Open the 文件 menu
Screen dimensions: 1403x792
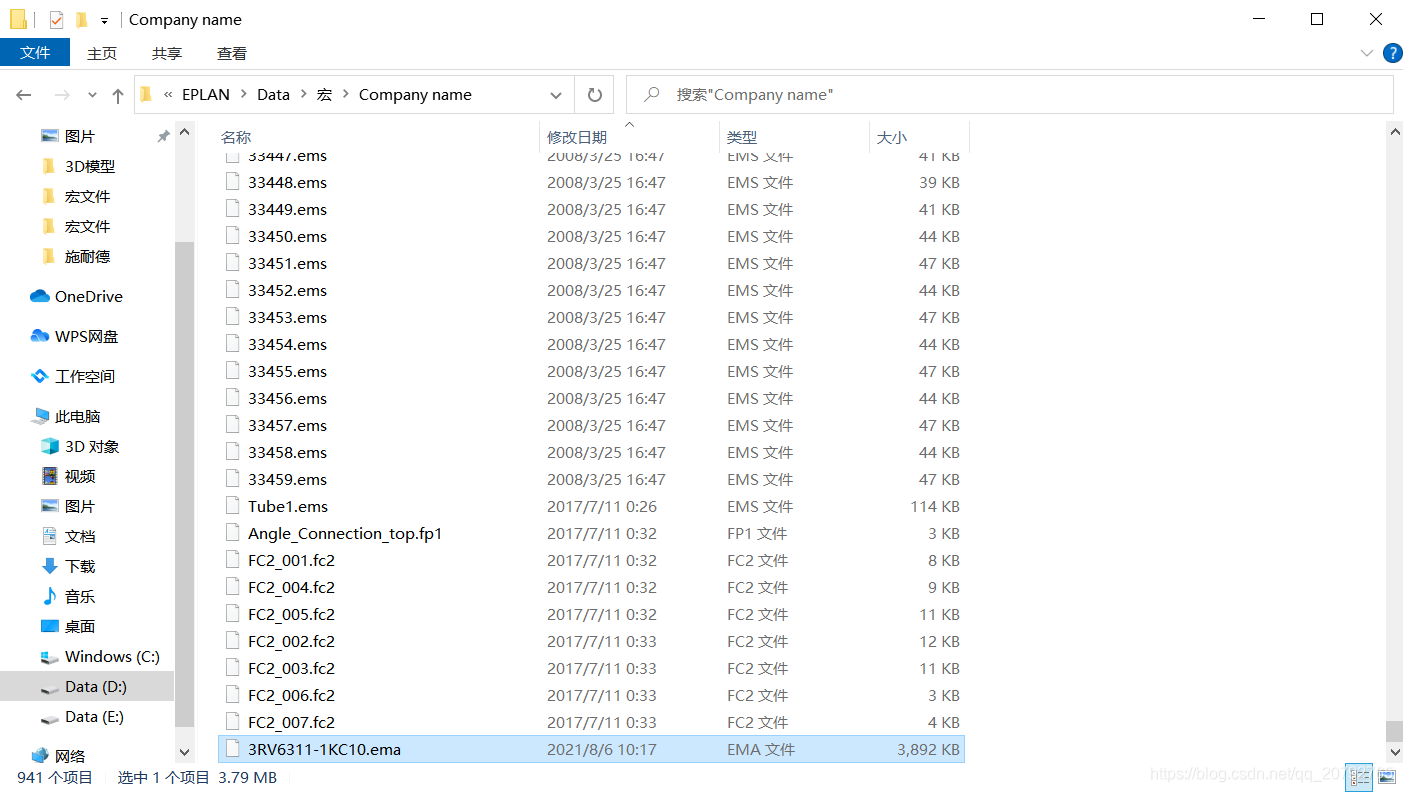[35, 53]
